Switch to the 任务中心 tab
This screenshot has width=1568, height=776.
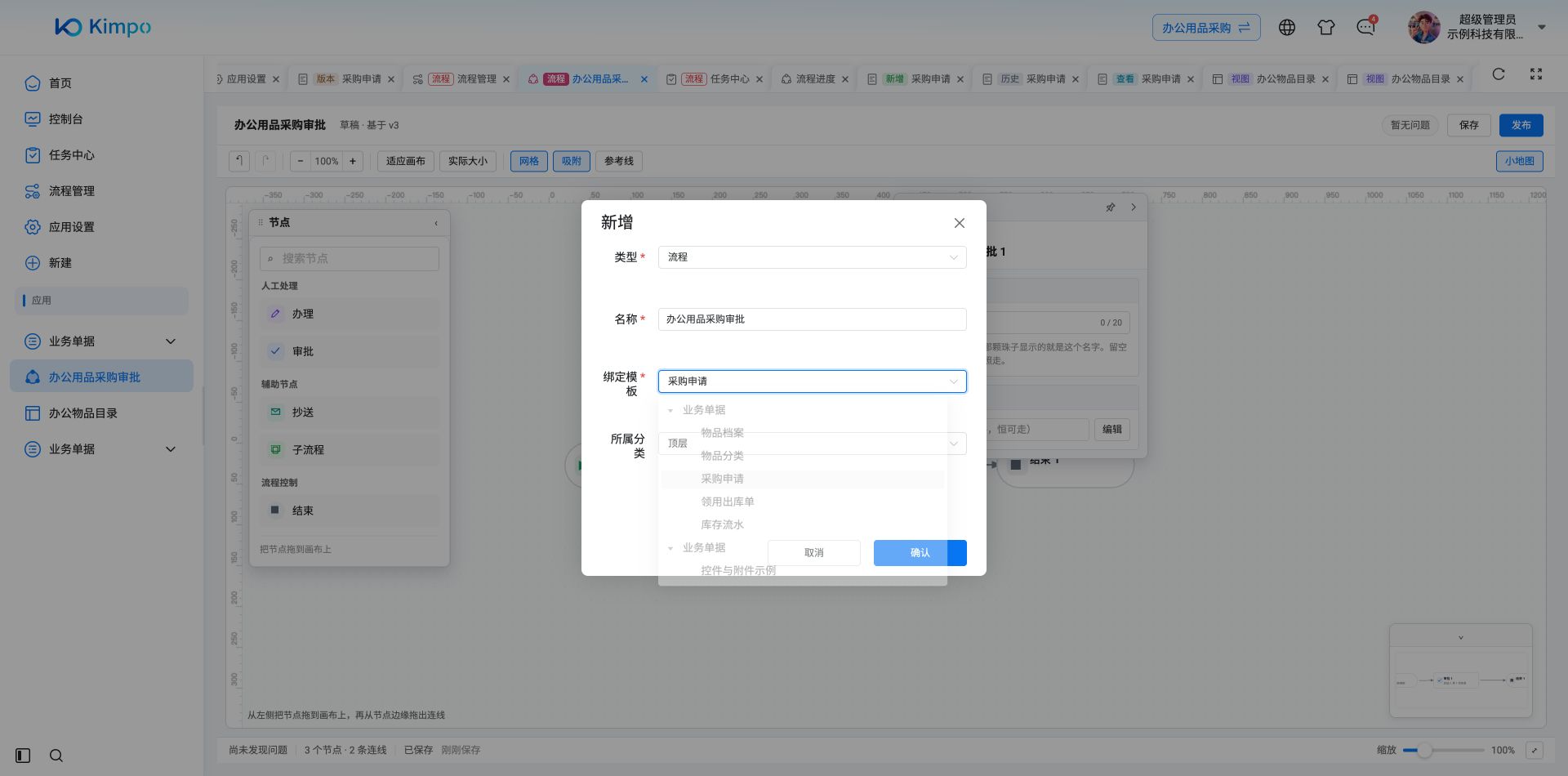[x=715, y=79]
